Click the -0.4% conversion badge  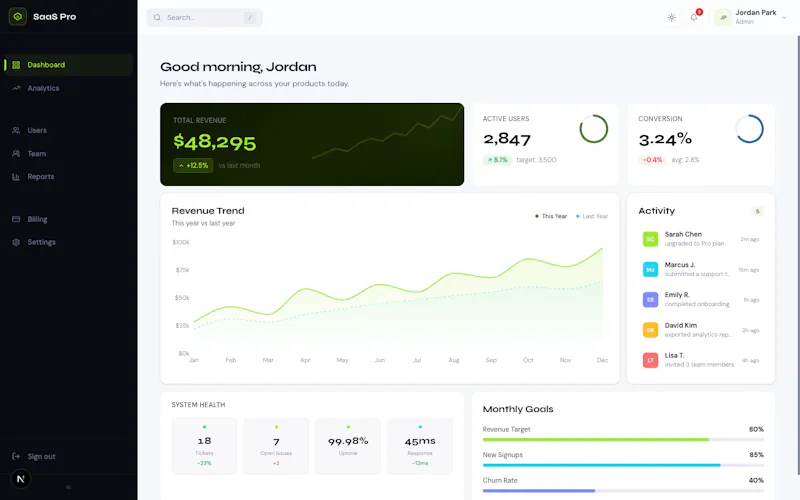[x=652, y=160]
